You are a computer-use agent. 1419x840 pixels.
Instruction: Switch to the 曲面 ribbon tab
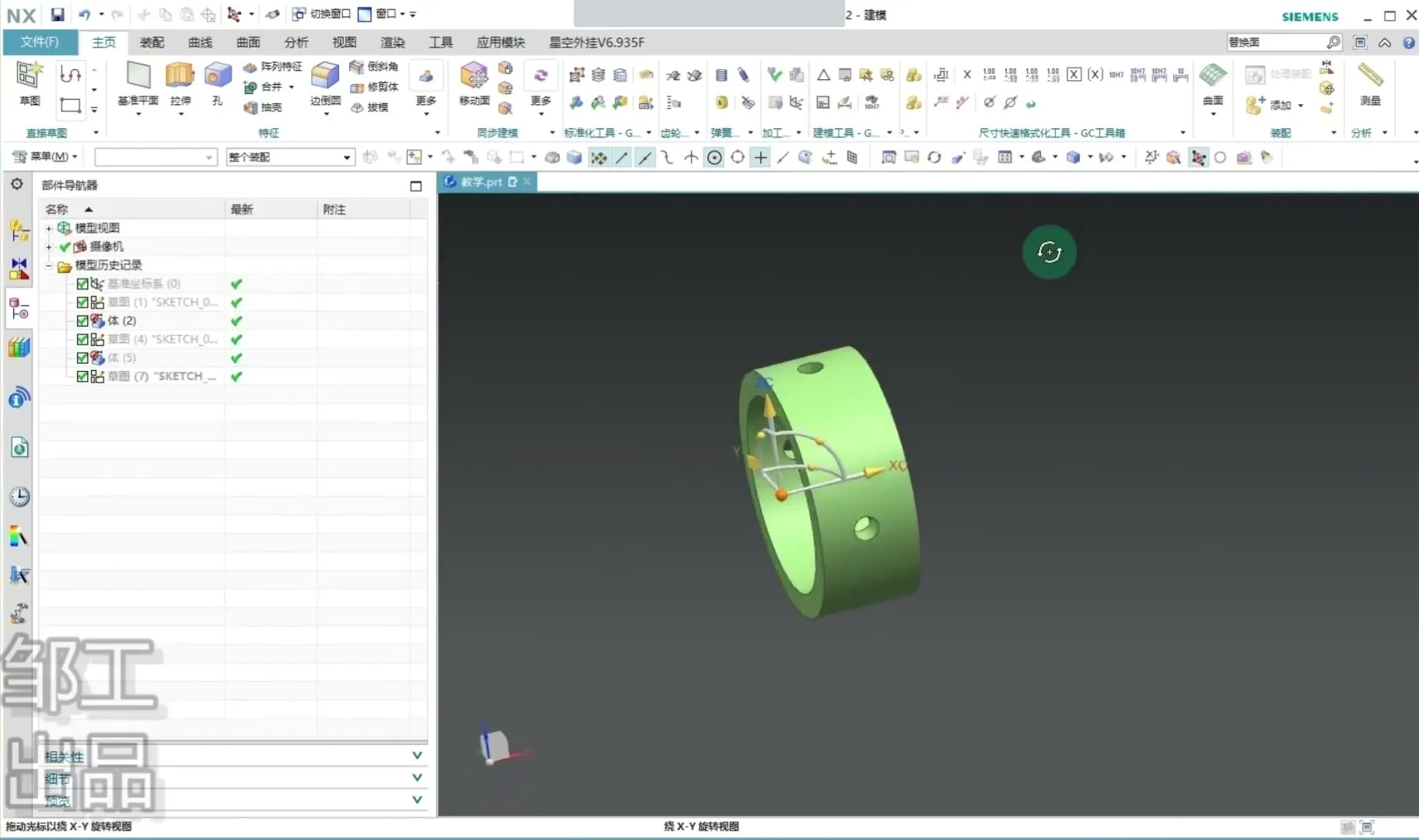point(248,42)
